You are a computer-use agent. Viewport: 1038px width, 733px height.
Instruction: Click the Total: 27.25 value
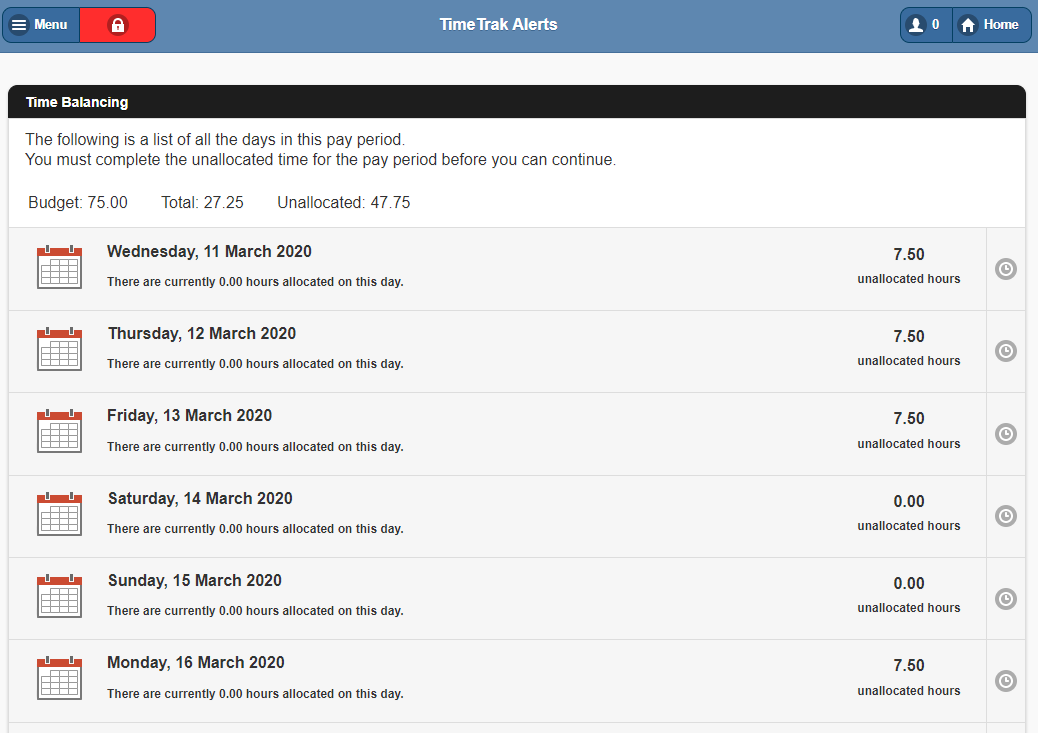coord(203,203)
